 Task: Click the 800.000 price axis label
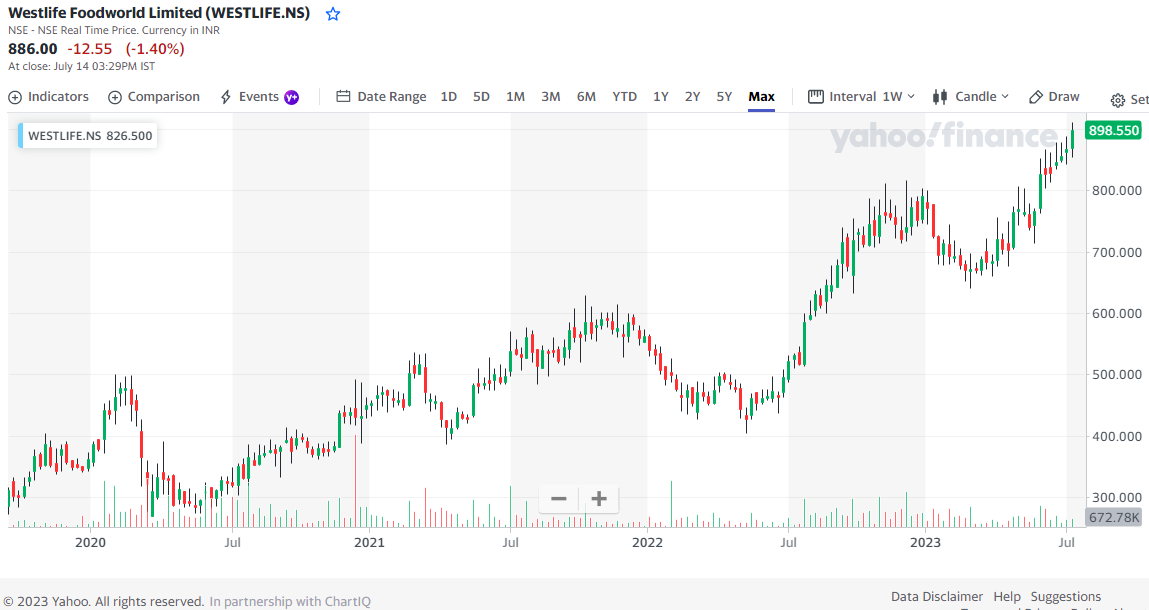(1115, 191)
